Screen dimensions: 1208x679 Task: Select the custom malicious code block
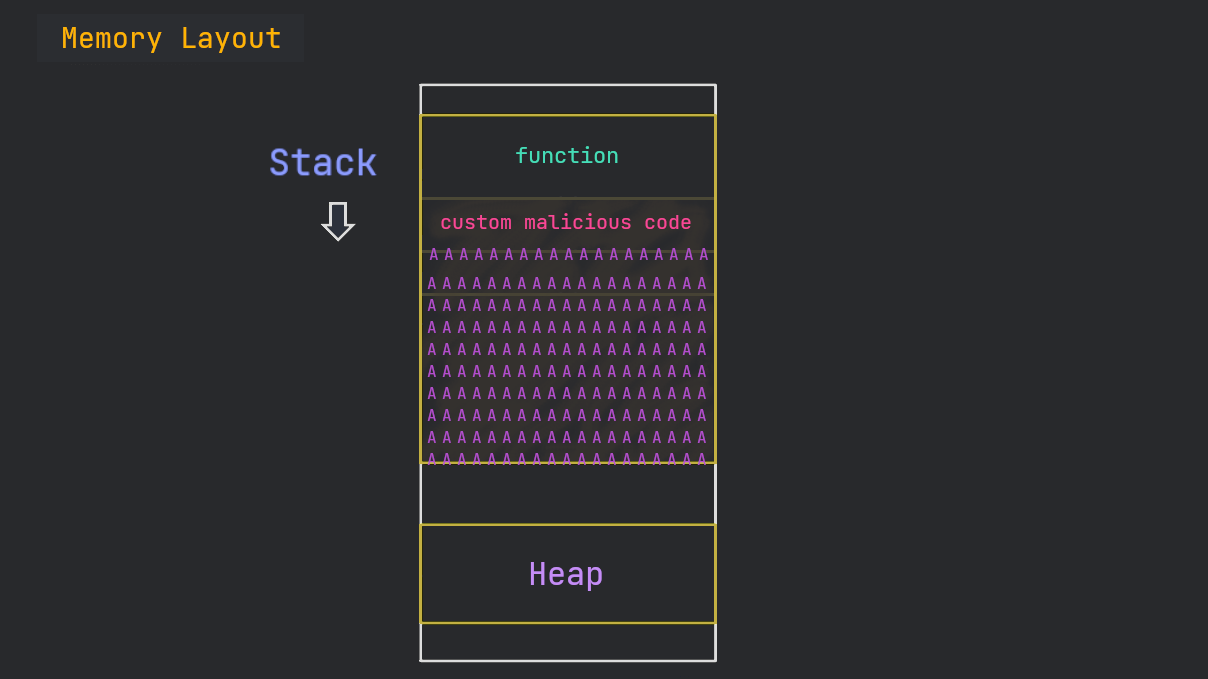point(566,223)
